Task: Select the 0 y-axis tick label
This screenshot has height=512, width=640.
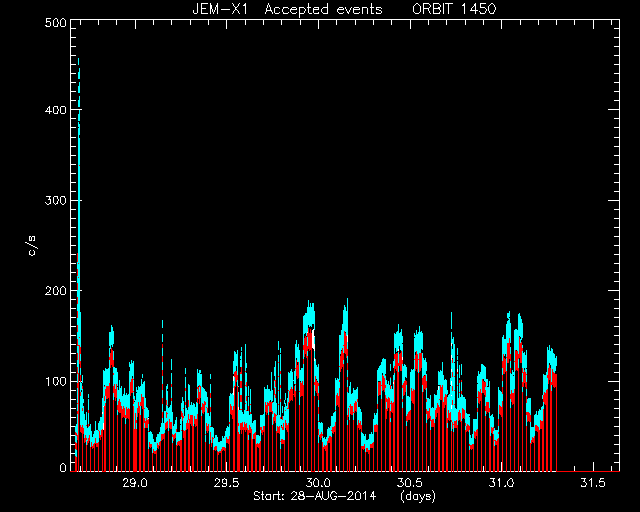Action: [63, 467]
